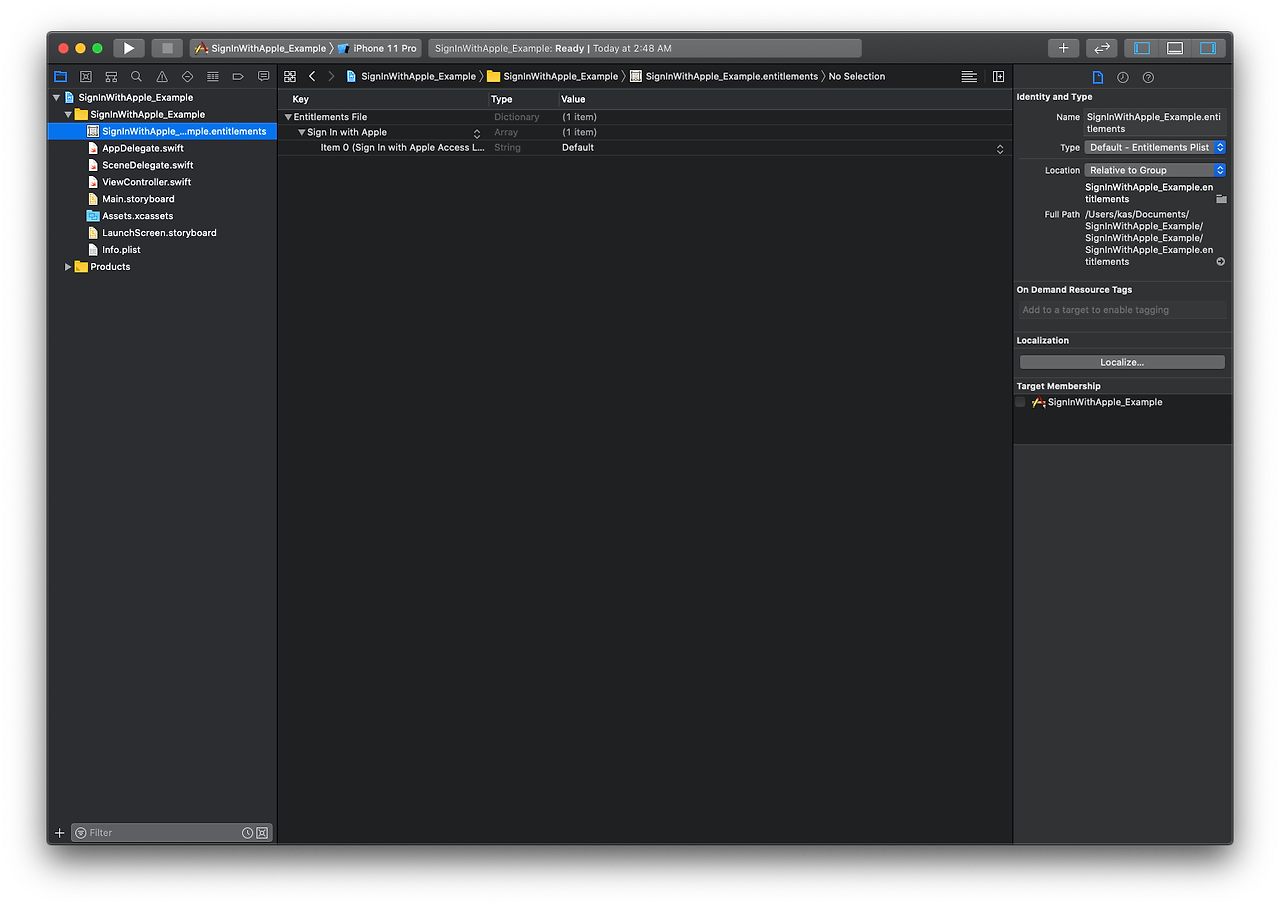
Task: Open the Type dropdown Default - Entitlements Plist
Action: 1155,148
